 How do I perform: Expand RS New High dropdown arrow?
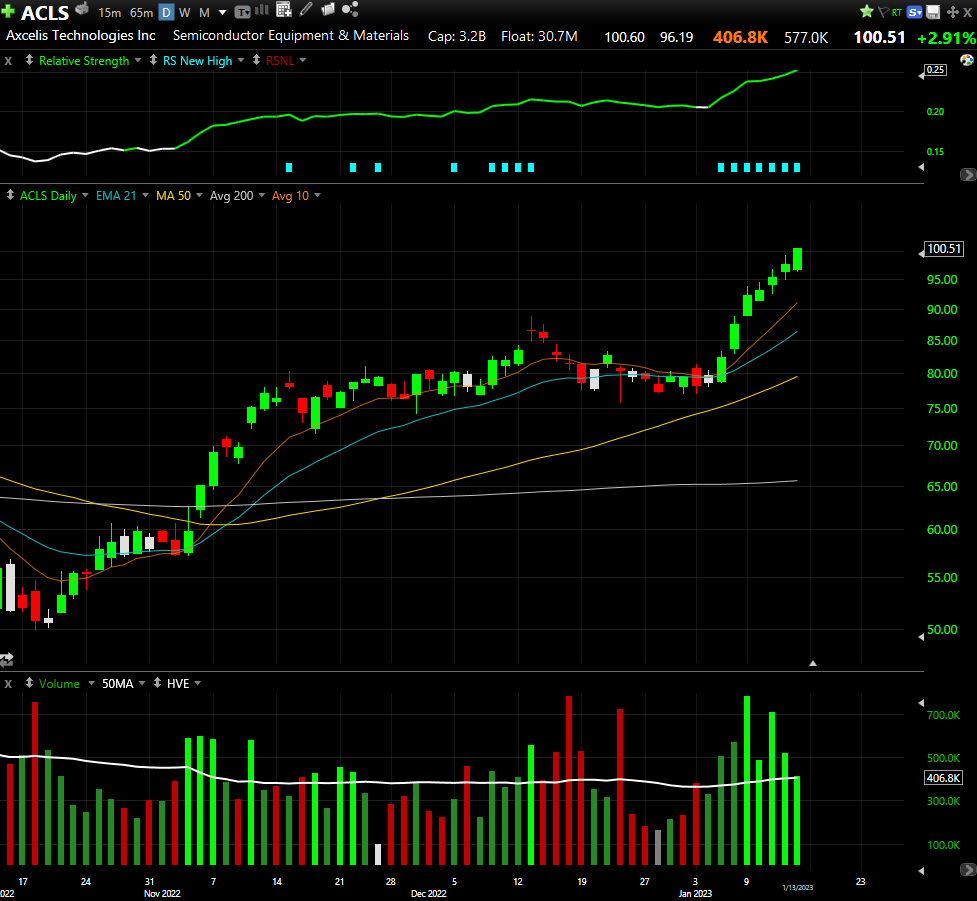pos(241,60)
